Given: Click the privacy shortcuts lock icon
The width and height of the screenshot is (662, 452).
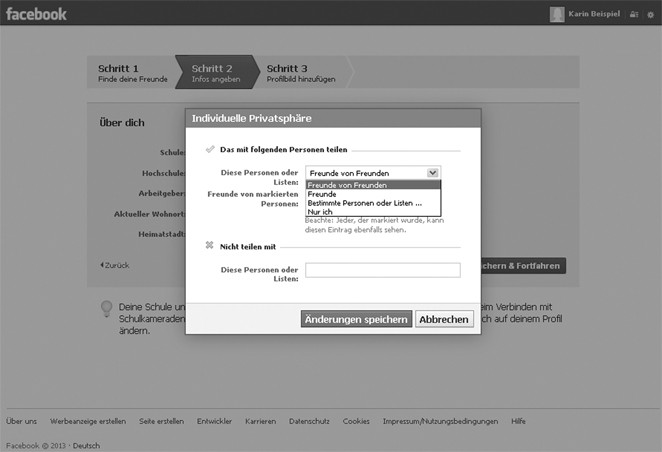Looking at the screenshot, I should pos(636,14).
